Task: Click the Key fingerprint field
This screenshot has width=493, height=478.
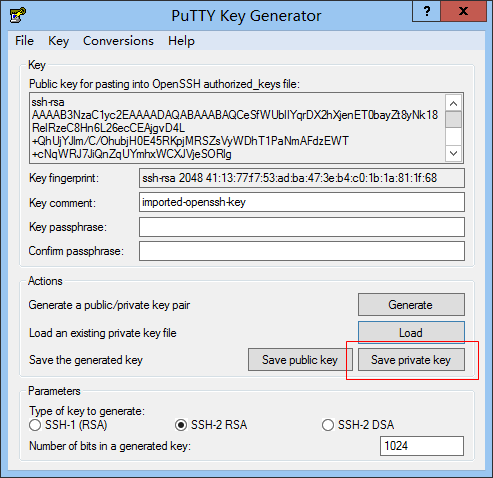Action: click(x=302, y=178)
